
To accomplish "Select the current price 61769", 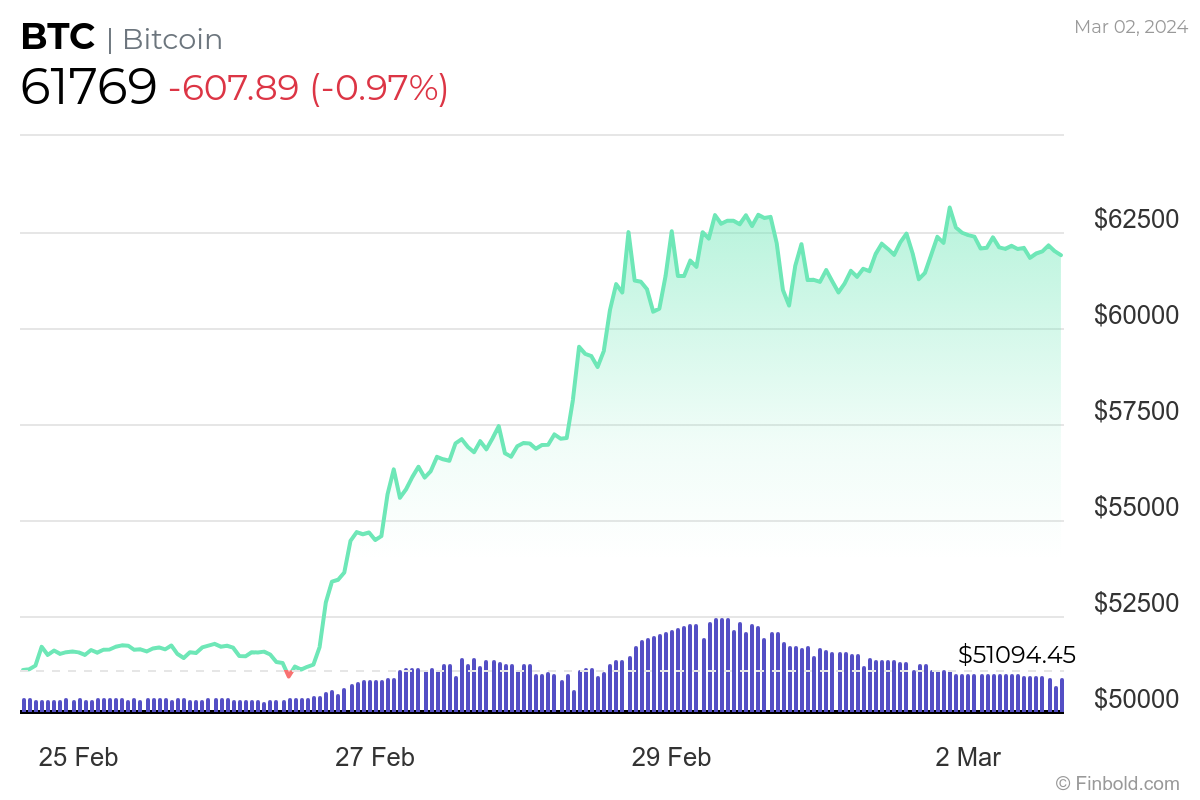I will tap(88, 87).
